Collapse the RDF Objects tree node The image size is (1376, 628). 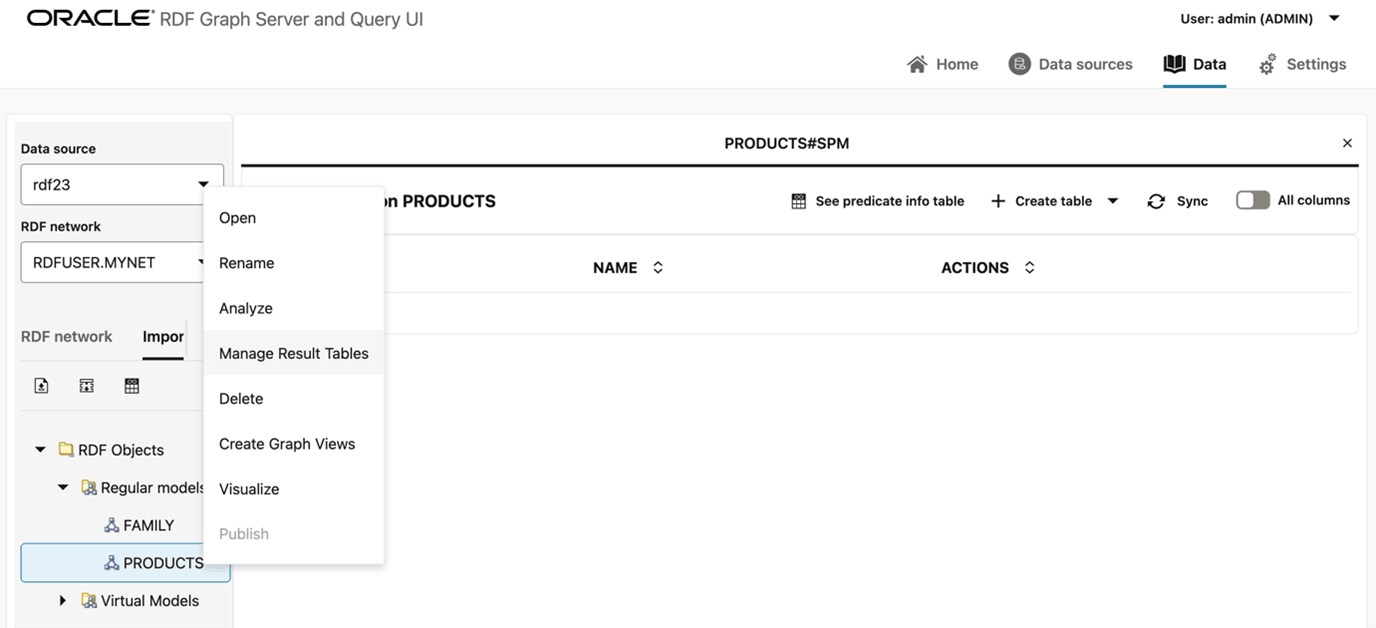tap(41, 450)
